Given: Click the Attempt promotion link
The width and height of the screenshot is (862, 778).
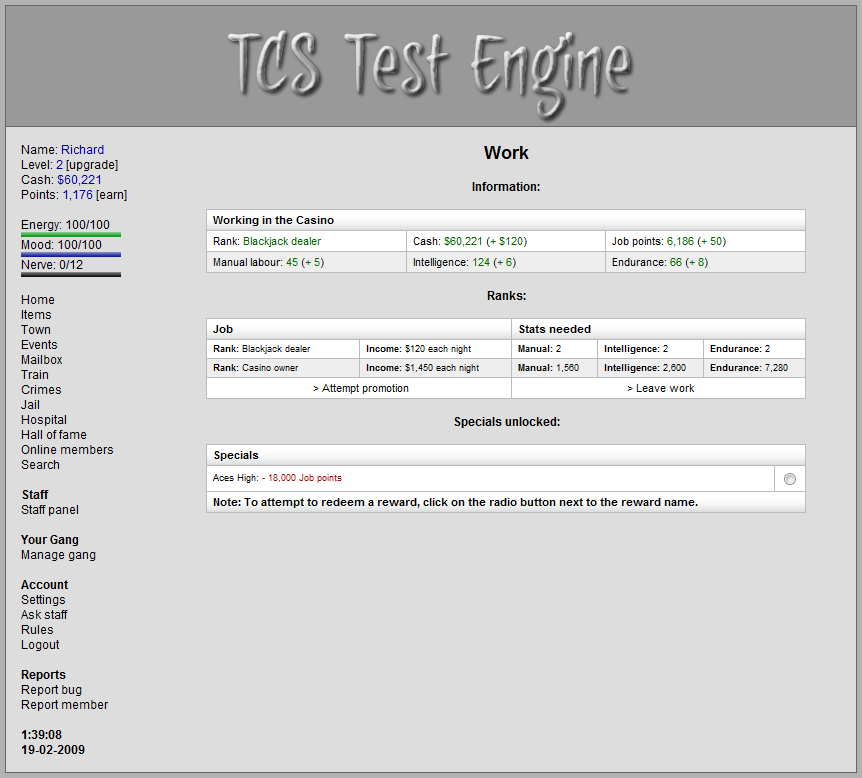Looking at the screenshot, I should [360, 388].
